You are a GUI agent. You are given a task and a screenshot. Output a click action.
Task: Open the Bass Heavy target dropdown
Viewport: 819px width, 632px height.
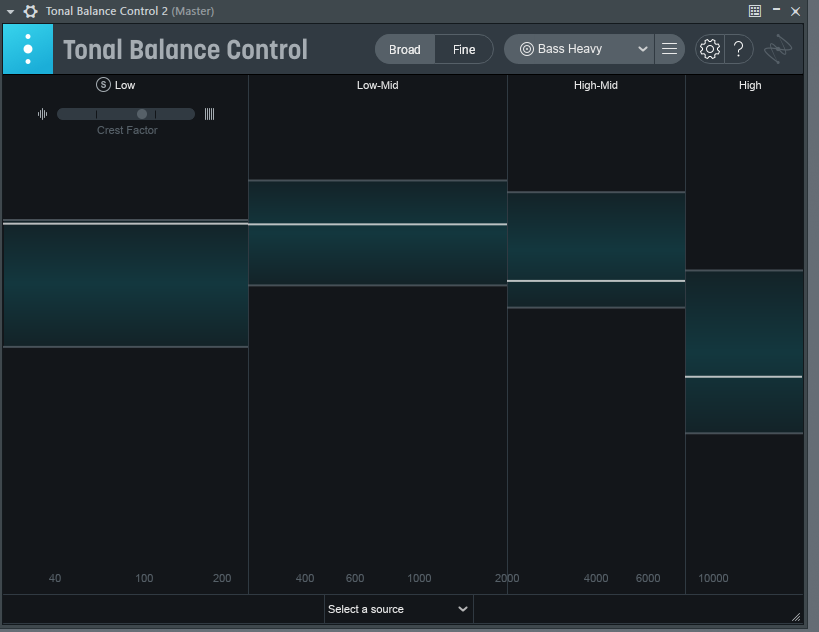pyautogui.click(x=580, y=49)
